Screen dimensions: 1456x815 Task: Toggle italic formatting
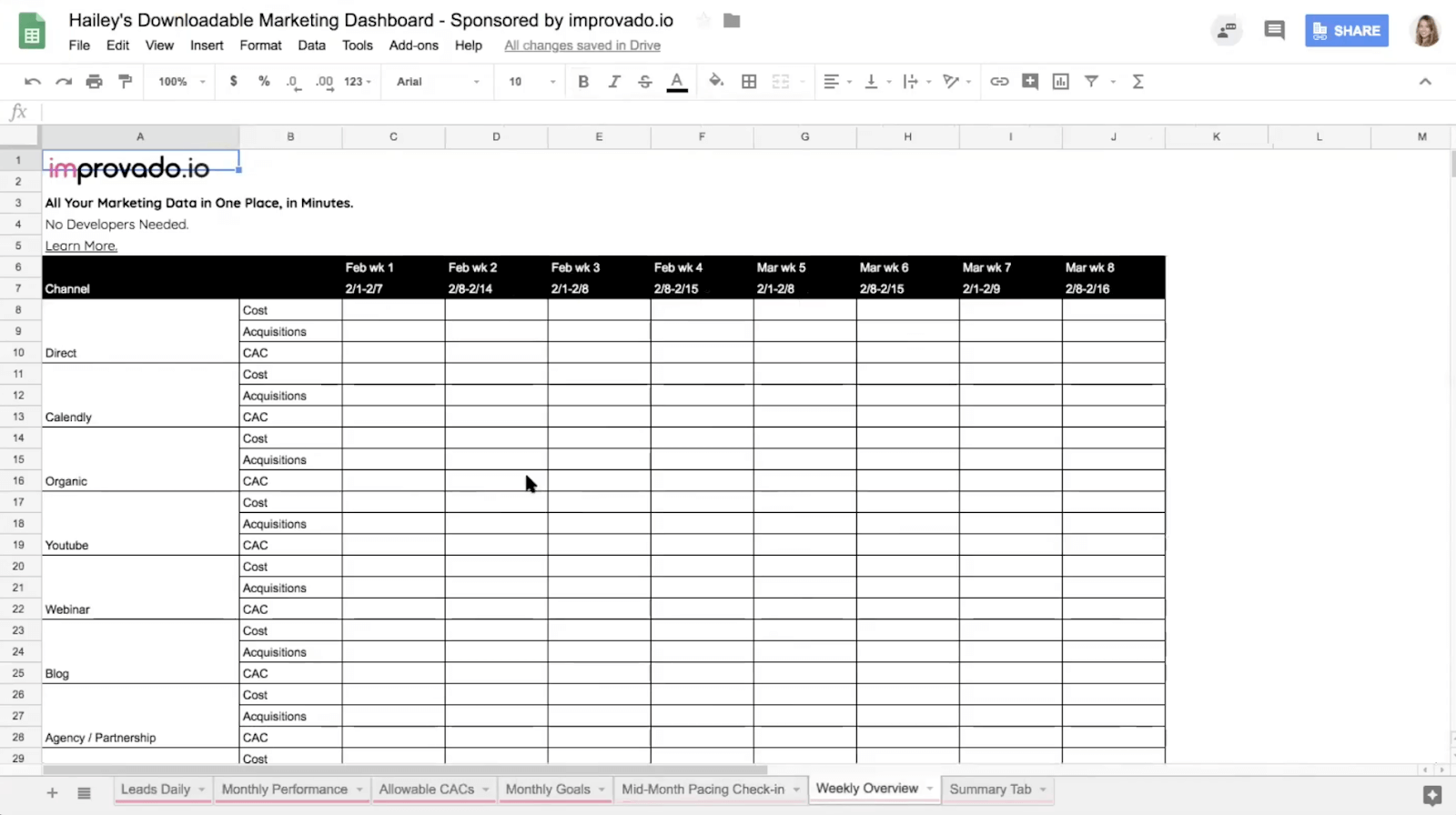tap(614, 82)
